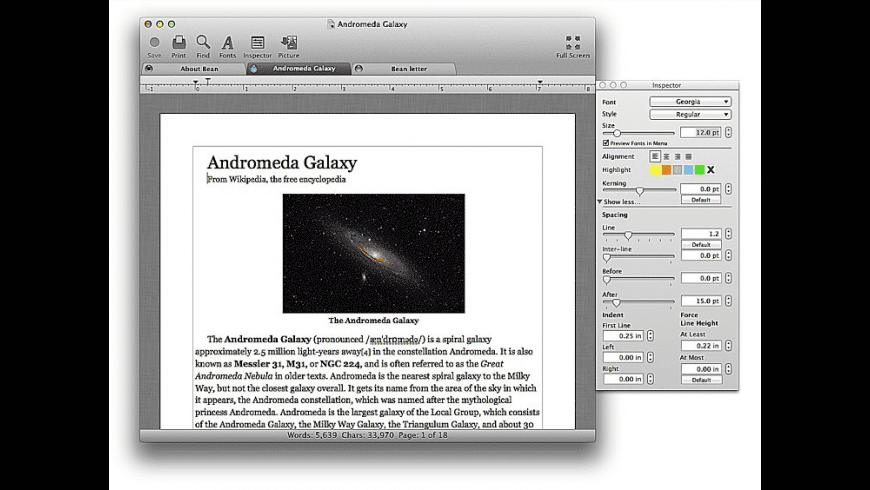Image resolution: width=870 pixels, height=490 pixels.
Task: Insert a picture using Picture icon
Action: click(x=289, y=42)
